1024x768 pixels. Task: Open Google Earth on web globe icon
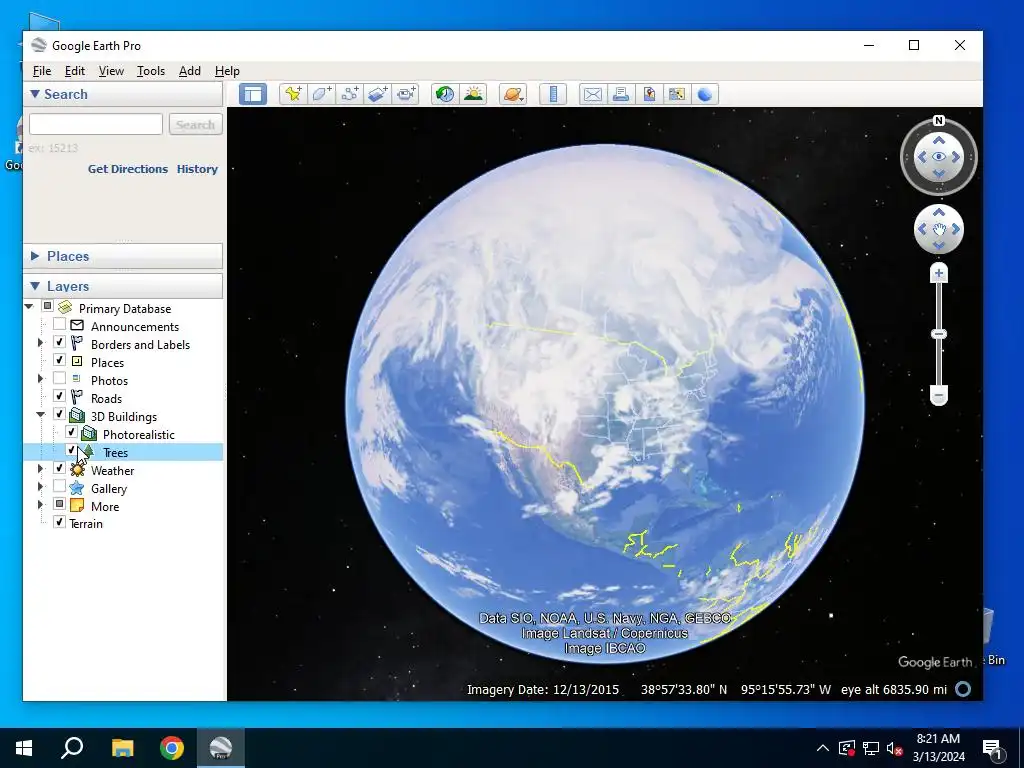coord(705,94)
